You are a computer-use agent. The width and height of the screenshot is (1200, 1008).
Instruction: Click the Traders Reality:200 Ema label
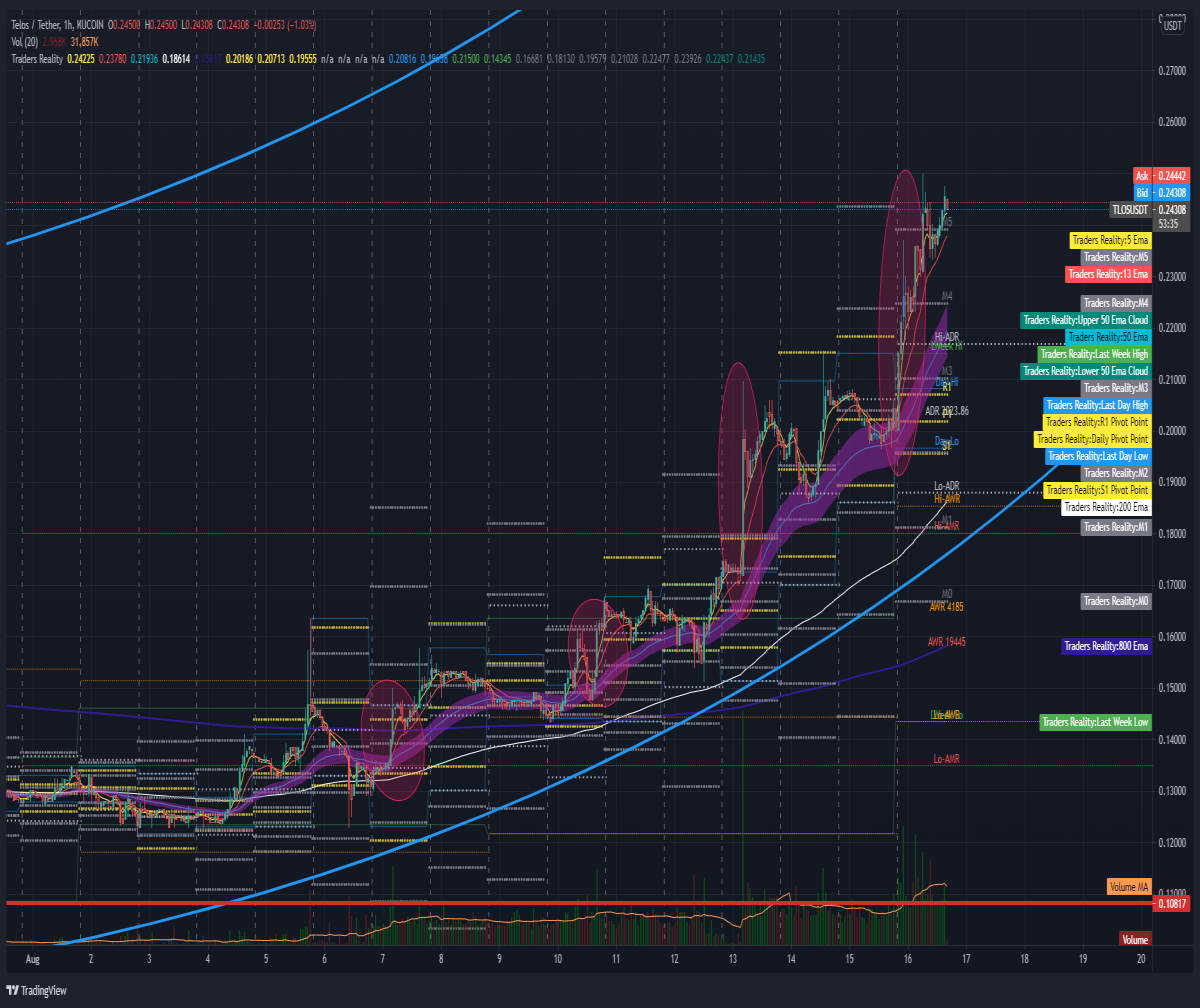tap(1107, 507)
